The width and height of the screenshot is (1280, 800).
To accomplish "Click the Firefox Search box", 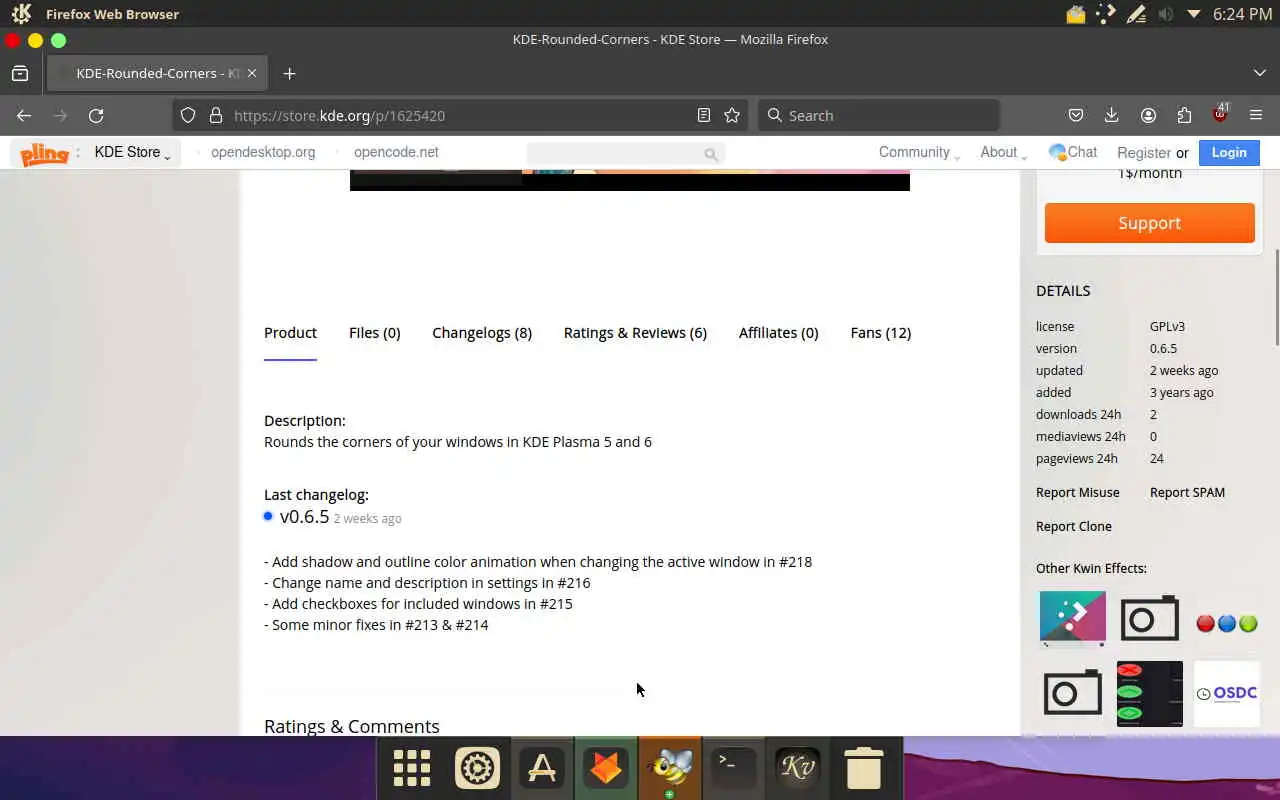I will [878, 115].
